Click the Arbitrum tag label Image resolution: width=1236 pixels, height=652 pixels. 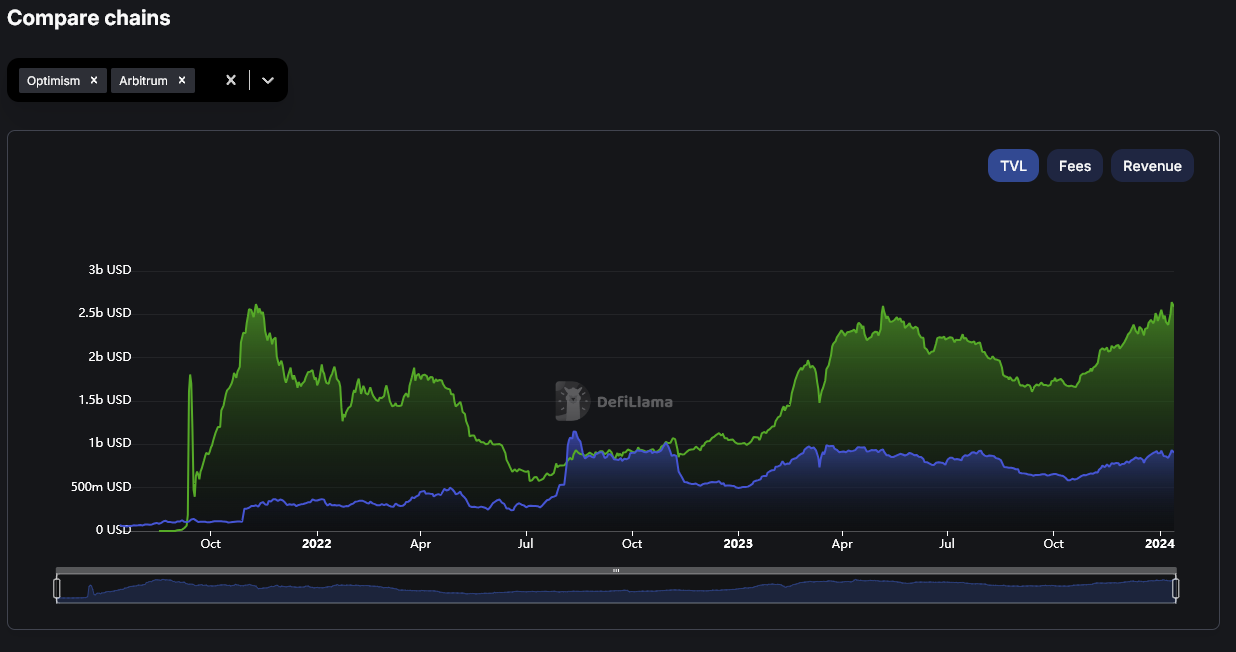click(143, 81)
